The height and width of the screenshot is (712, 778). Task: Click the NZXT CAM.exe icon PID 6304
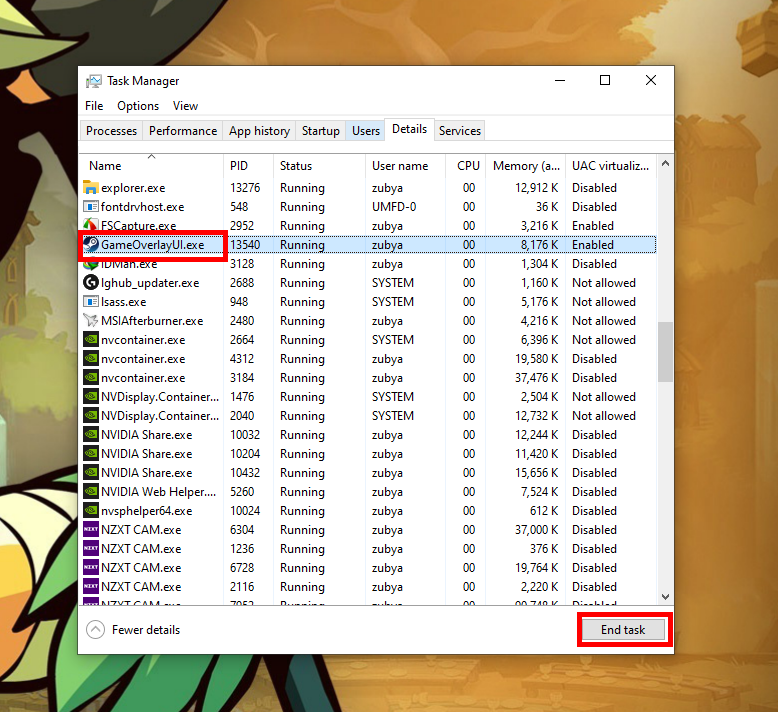[x=91, y=529]
